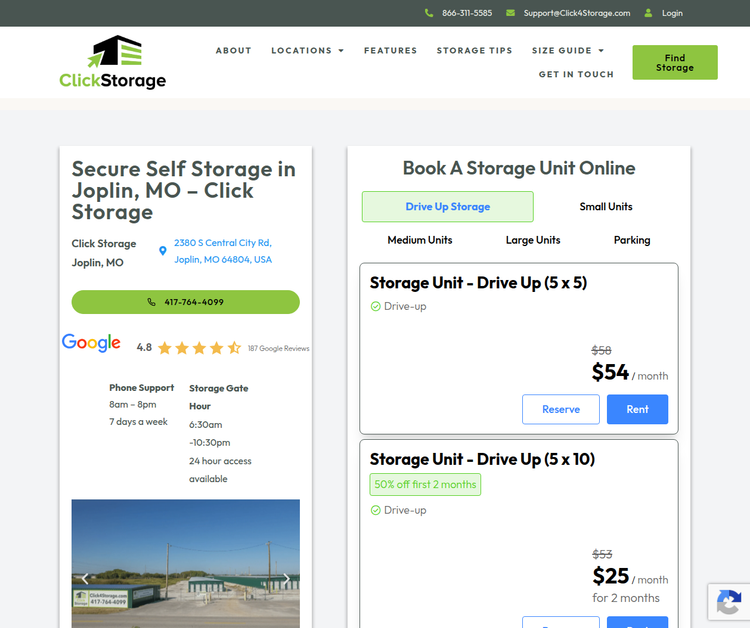Click the Storage Gate Hour heading
This screenshot has width=750, height=628.
coord(219,397)
